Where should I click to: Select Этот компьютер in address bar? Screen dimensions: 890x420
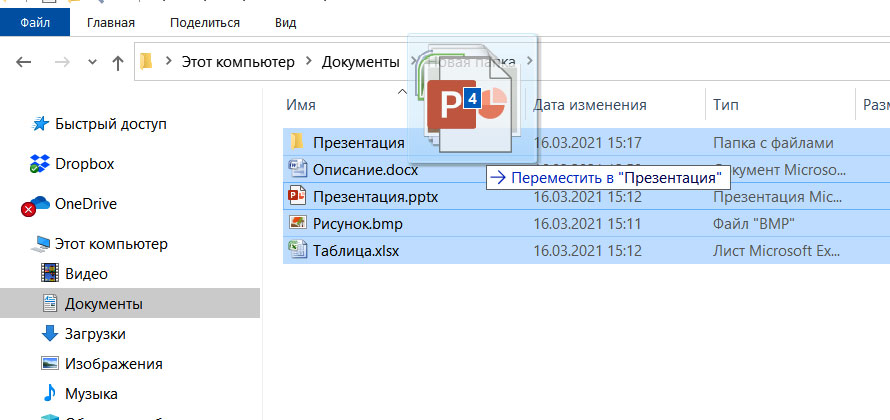tap(238, 62)
